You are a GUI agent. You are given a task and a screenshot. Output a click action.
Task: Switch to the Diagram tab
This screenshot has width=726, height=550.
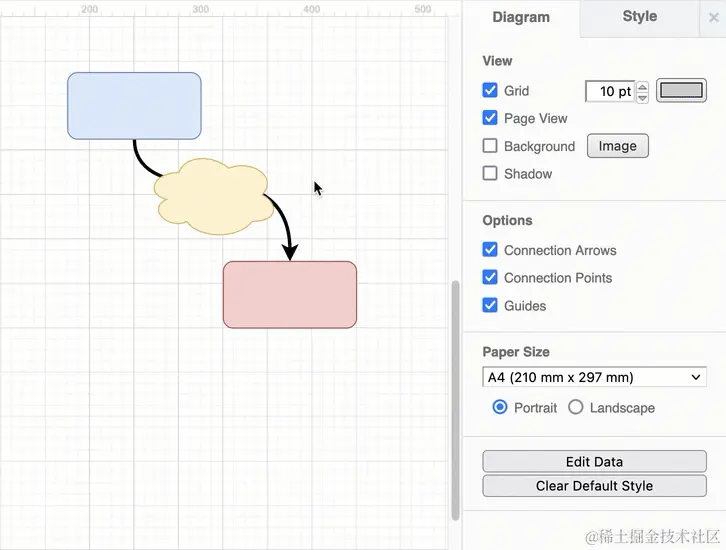click(x=521, y=18)
